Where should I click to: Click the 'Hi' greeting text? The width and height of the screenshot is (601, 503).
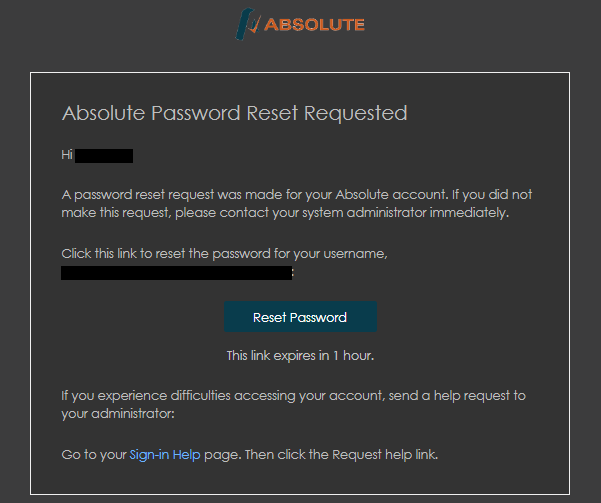[67, 155]
